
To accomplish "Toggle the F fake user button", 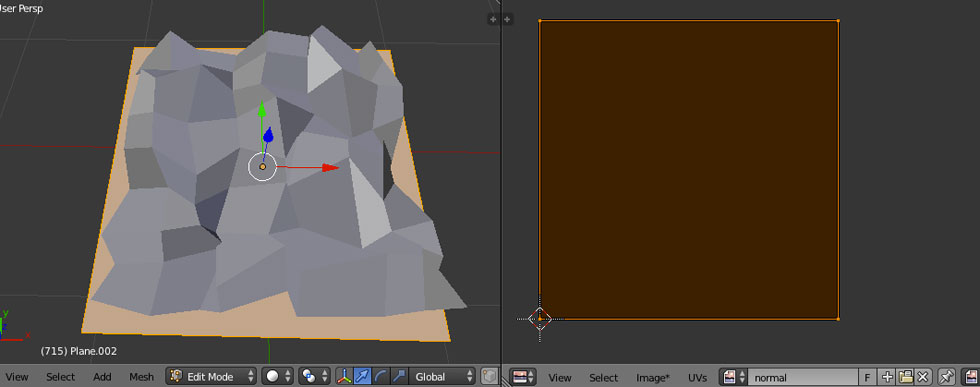I will point(868,377).
